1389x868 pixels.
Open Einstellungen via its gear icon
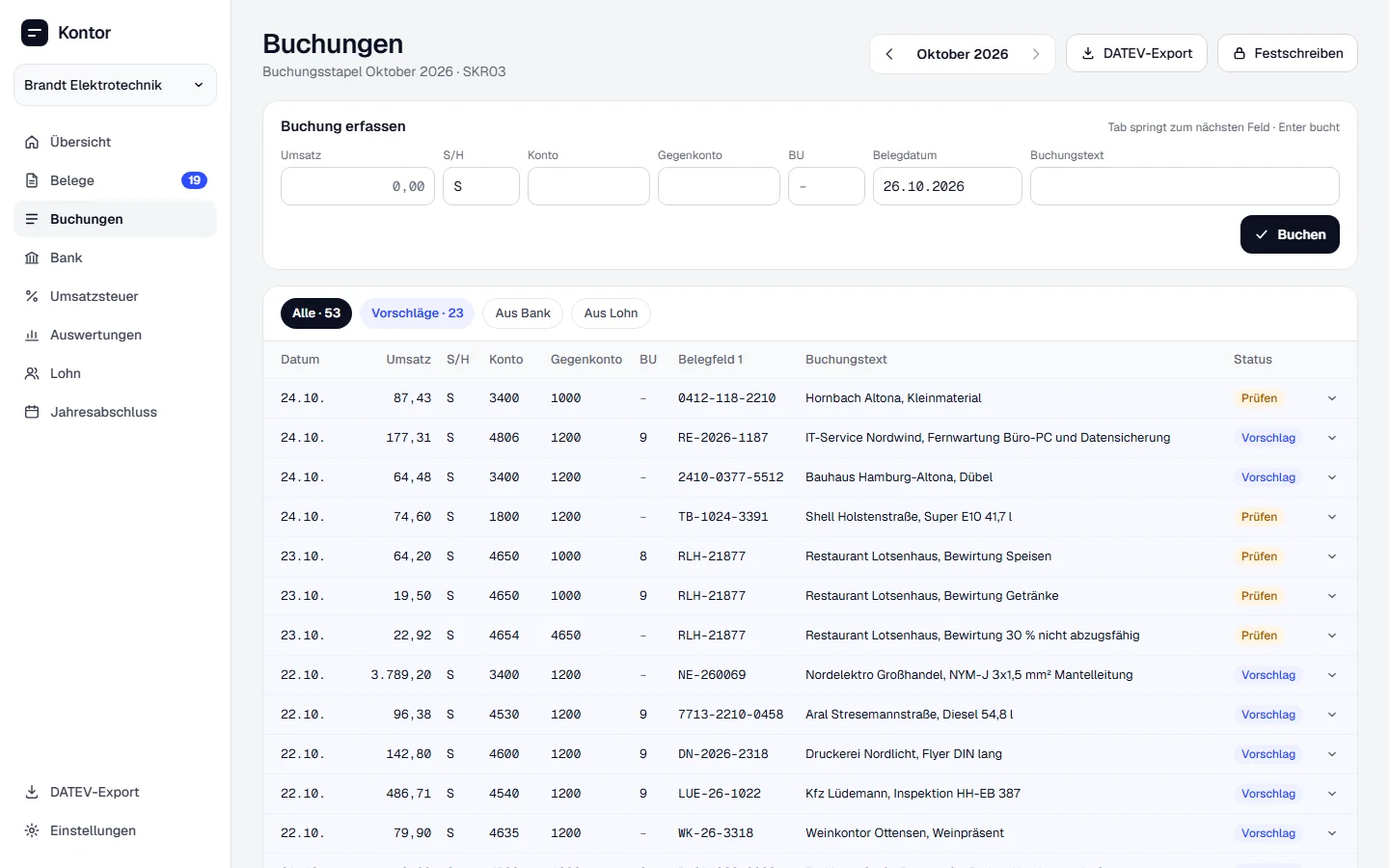coord(32,830)
